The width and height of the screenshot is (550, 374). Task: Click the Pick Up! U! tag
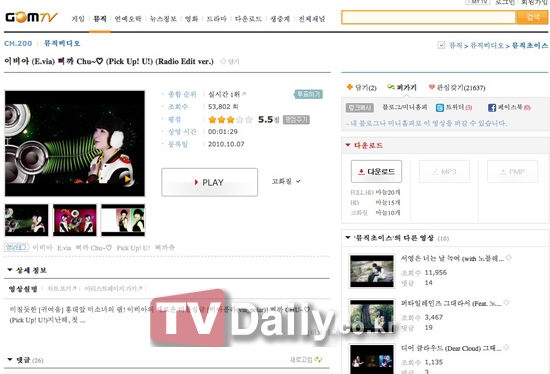point(133,248)
